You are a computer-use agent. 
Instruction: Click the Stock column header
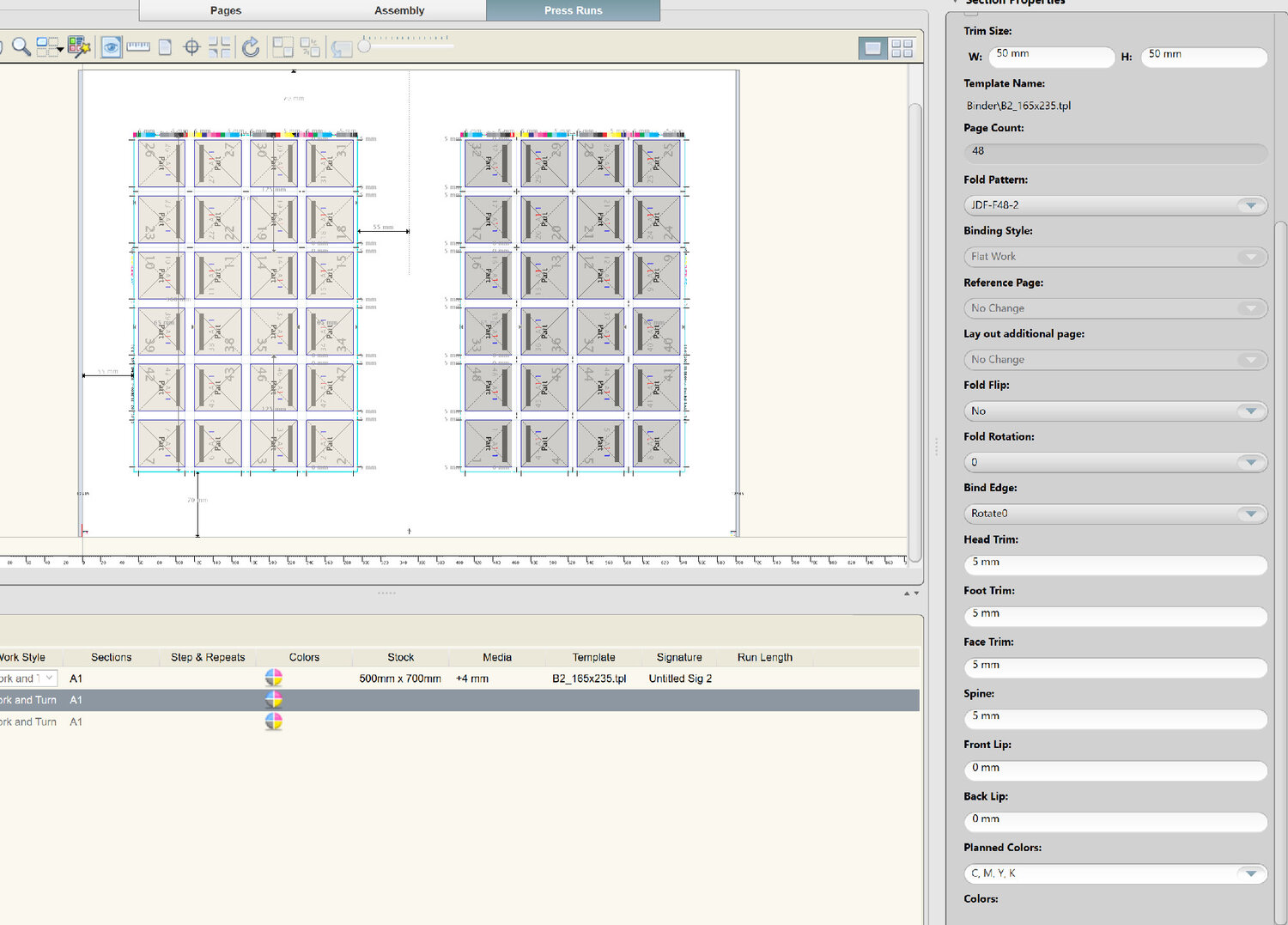(400, 657)
